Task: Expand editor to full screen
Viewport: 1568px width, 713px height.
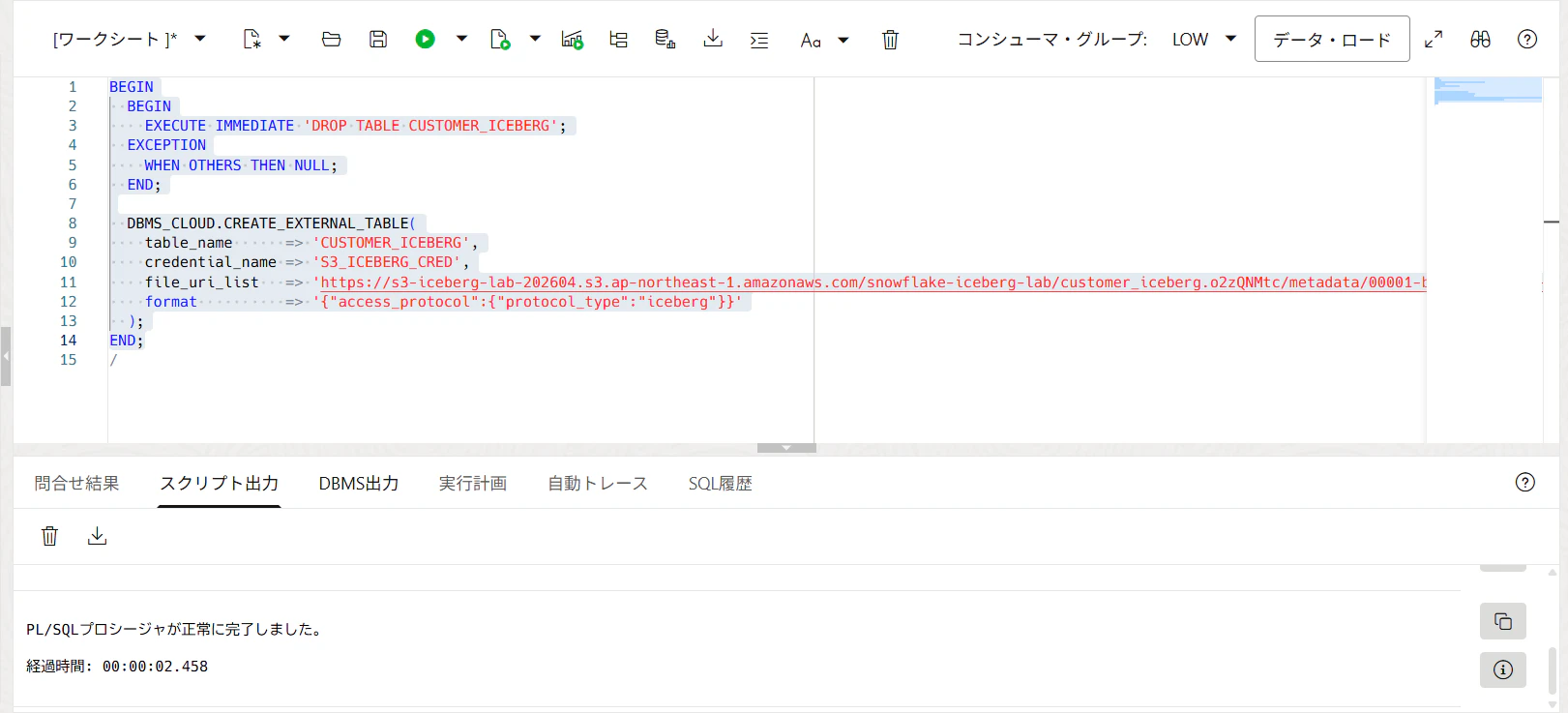Action: pyautogui.click(x=1435, y=39)
